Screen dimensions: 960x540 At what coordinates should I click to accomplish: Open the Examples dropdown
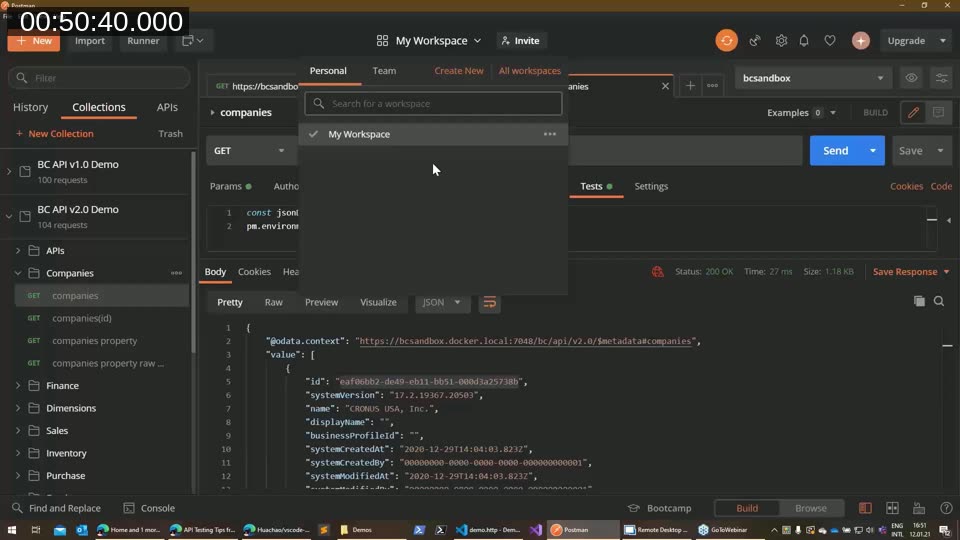tap(801, 113)
